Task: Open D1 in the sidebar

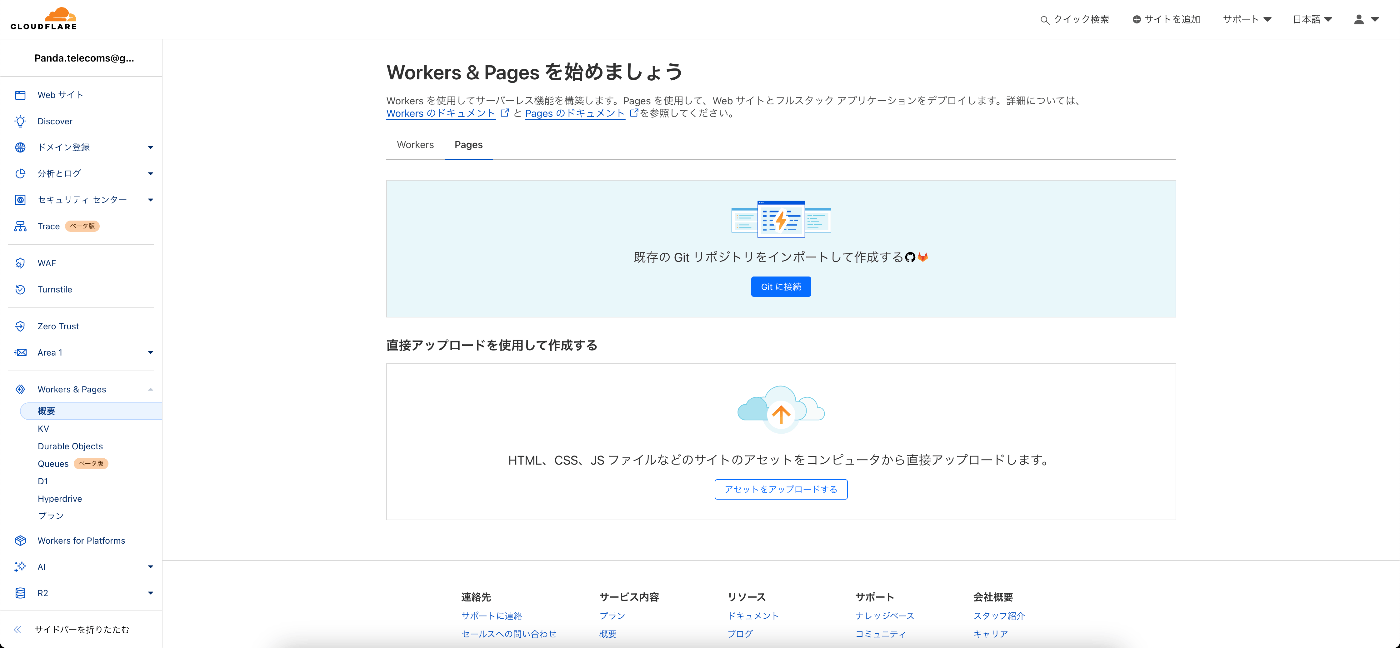Action: 43,481
